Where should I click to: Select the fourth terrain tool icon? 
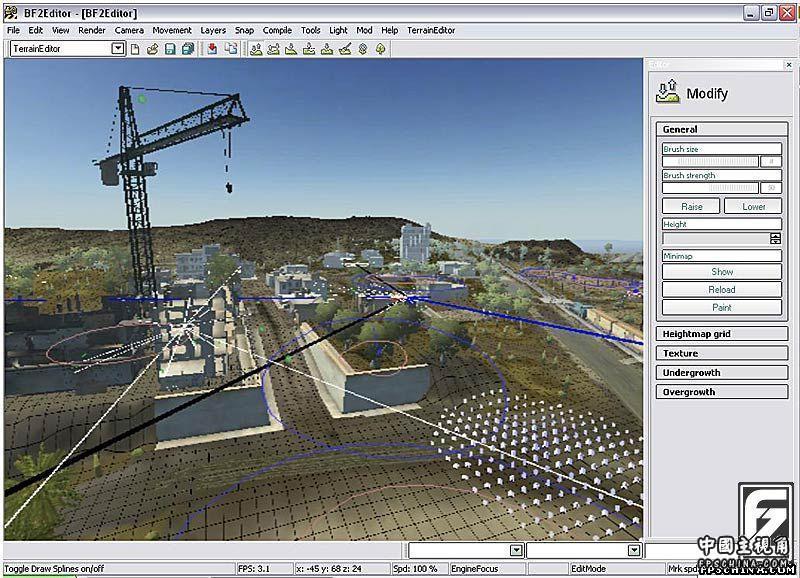[x=309, y=49]
